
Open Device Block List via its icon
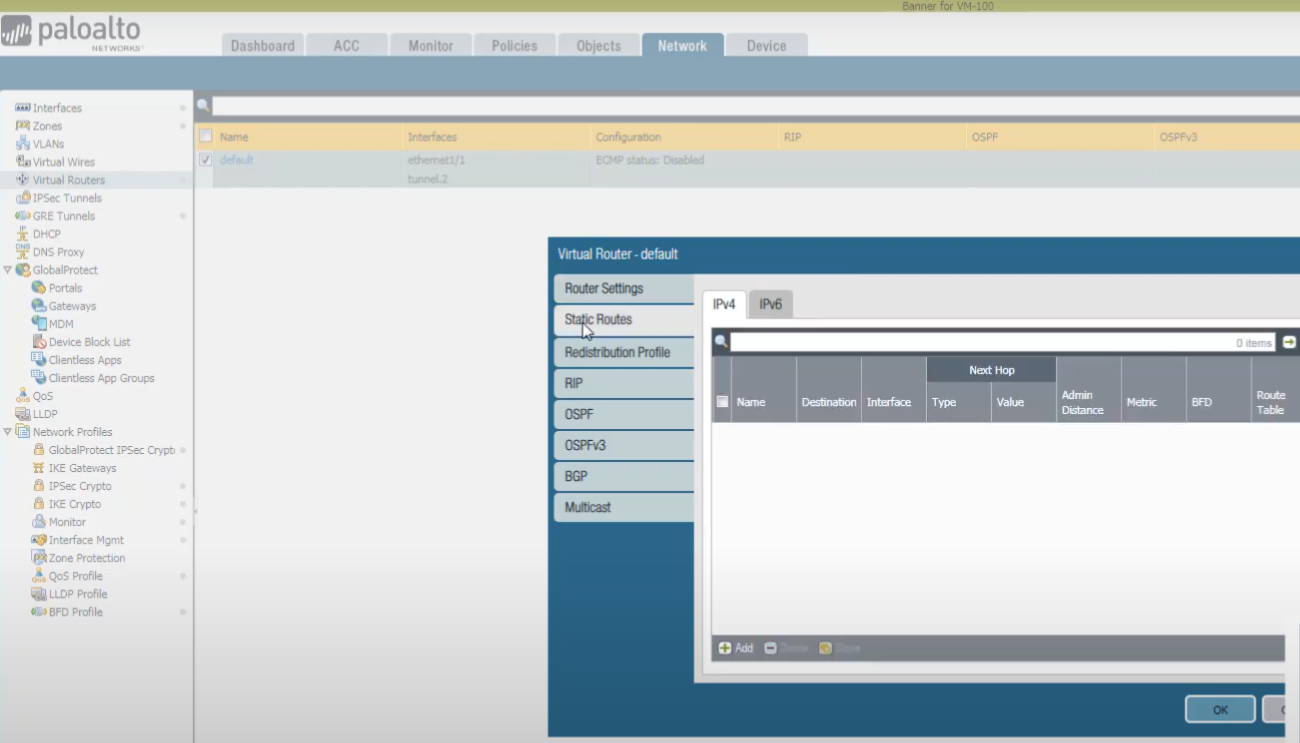(x=39, y=342)
